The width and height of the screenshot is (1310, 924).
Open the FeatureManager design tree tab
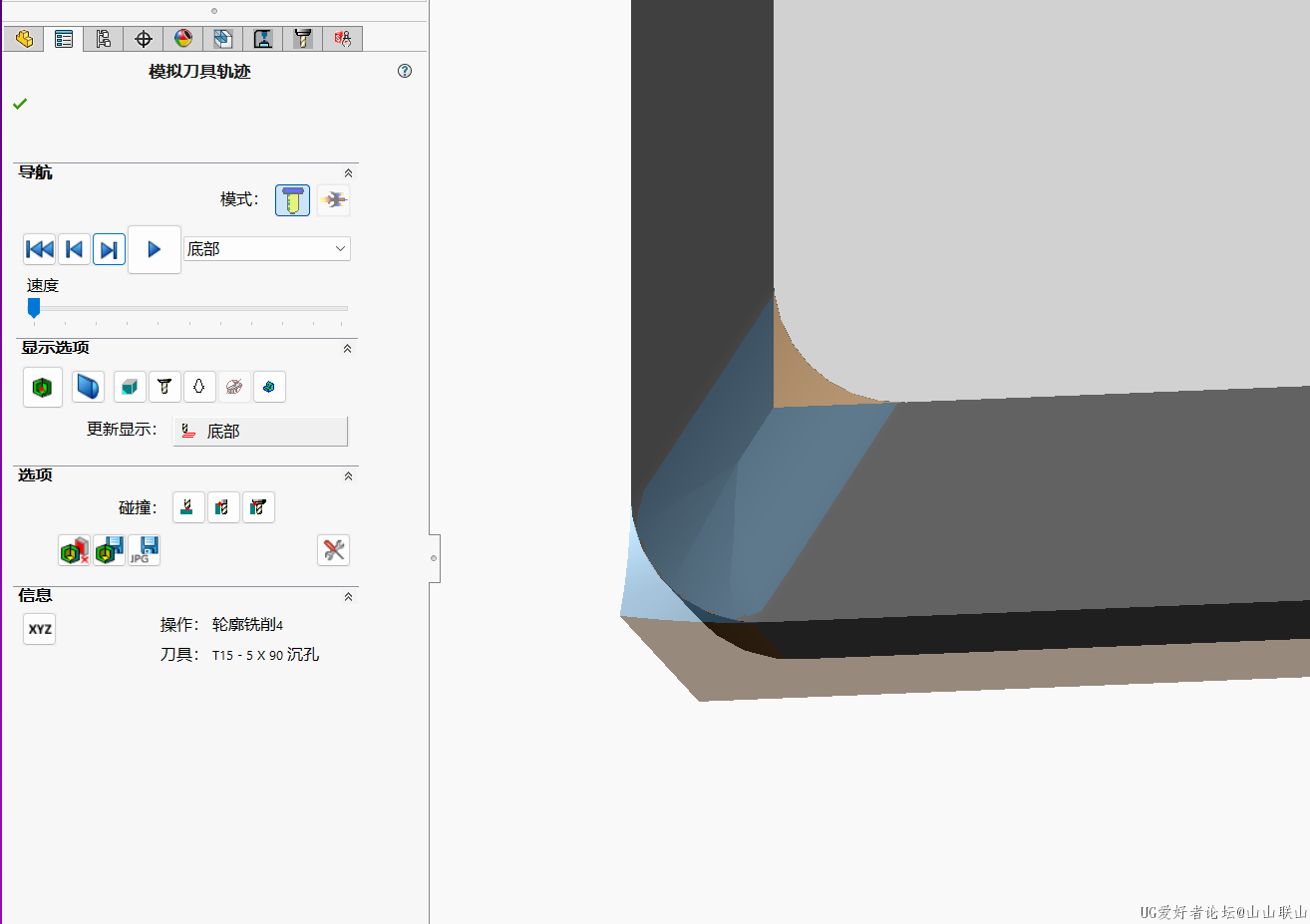pos(24,39)
